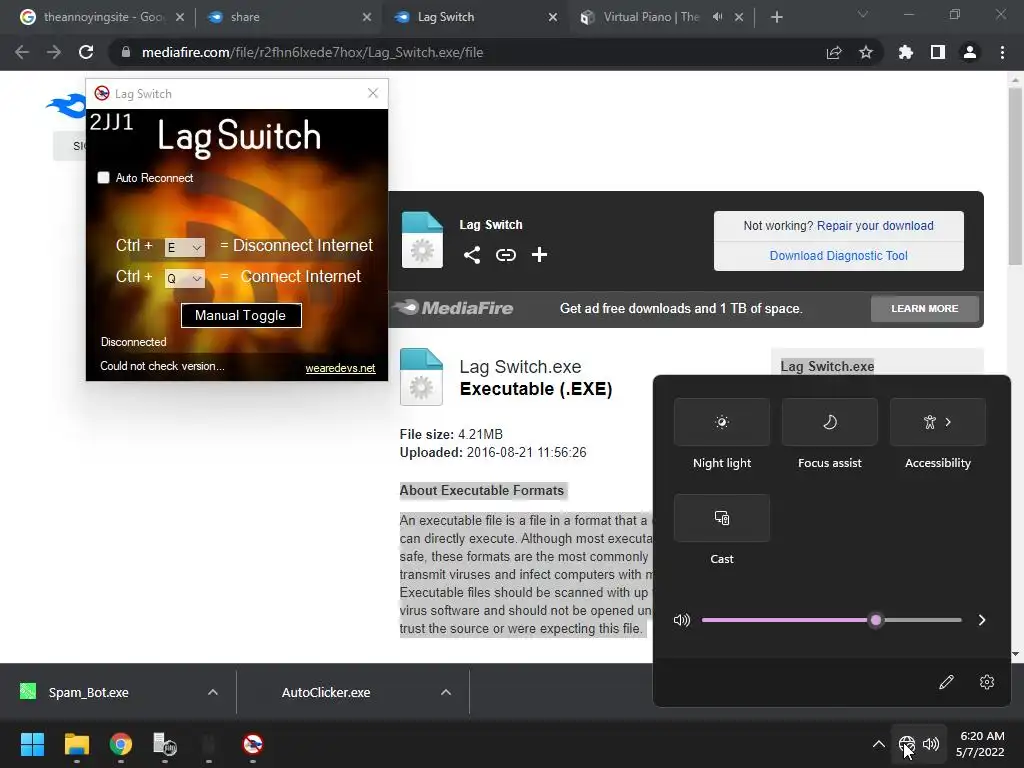Edit quick settings with pencil icon
This screenshot has height=768, width=1024.
(x=946, y=682)
